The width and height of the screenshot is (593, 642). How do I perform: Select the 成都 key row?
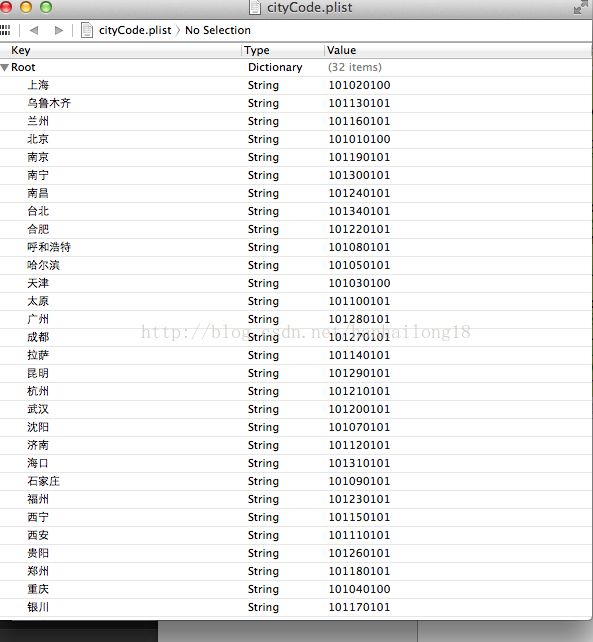click(38, 337)
